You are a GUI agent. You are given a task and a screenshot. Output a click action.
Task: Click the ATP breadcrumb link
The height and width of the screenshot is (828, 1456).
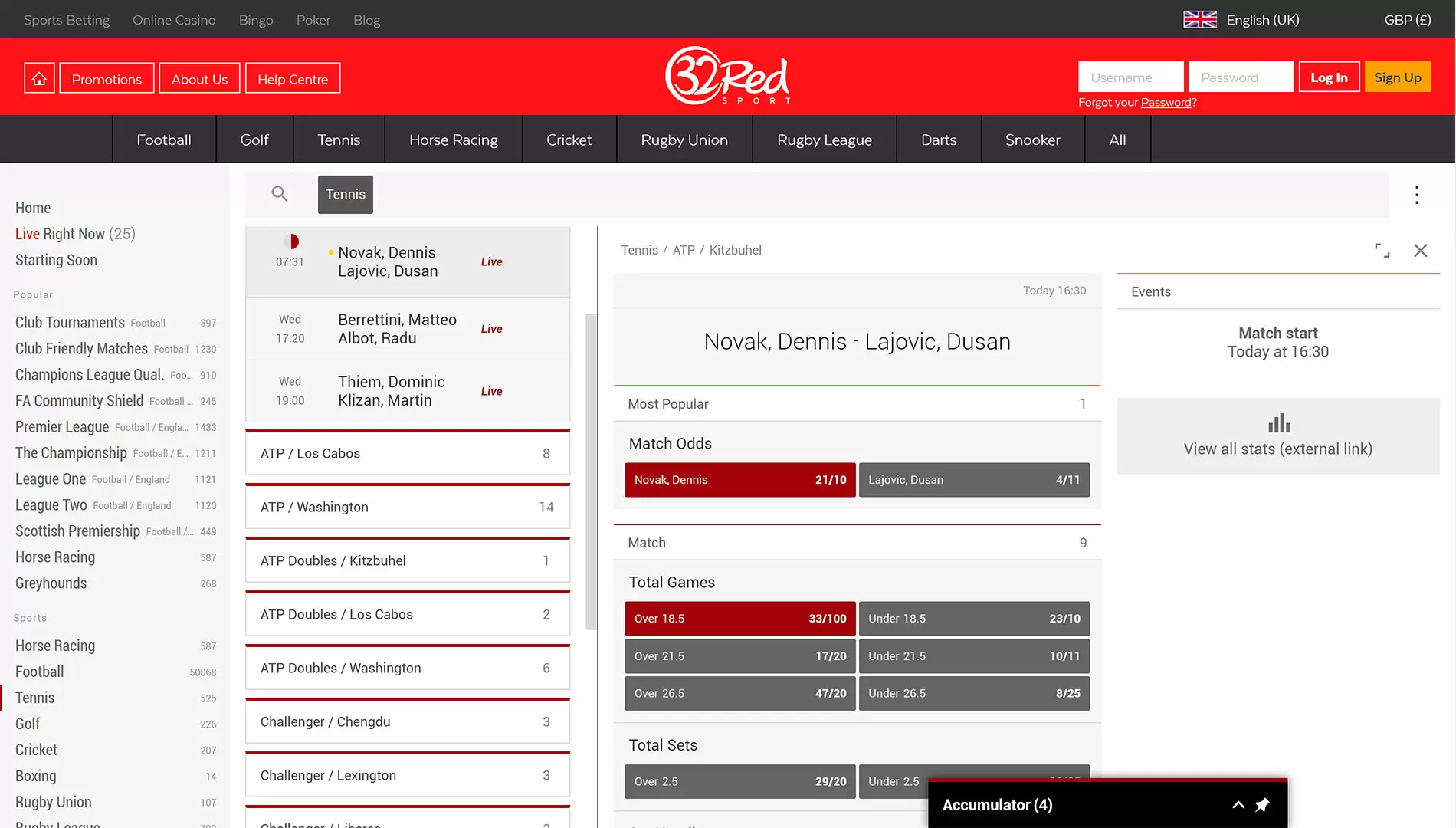[x=684, y=250]
